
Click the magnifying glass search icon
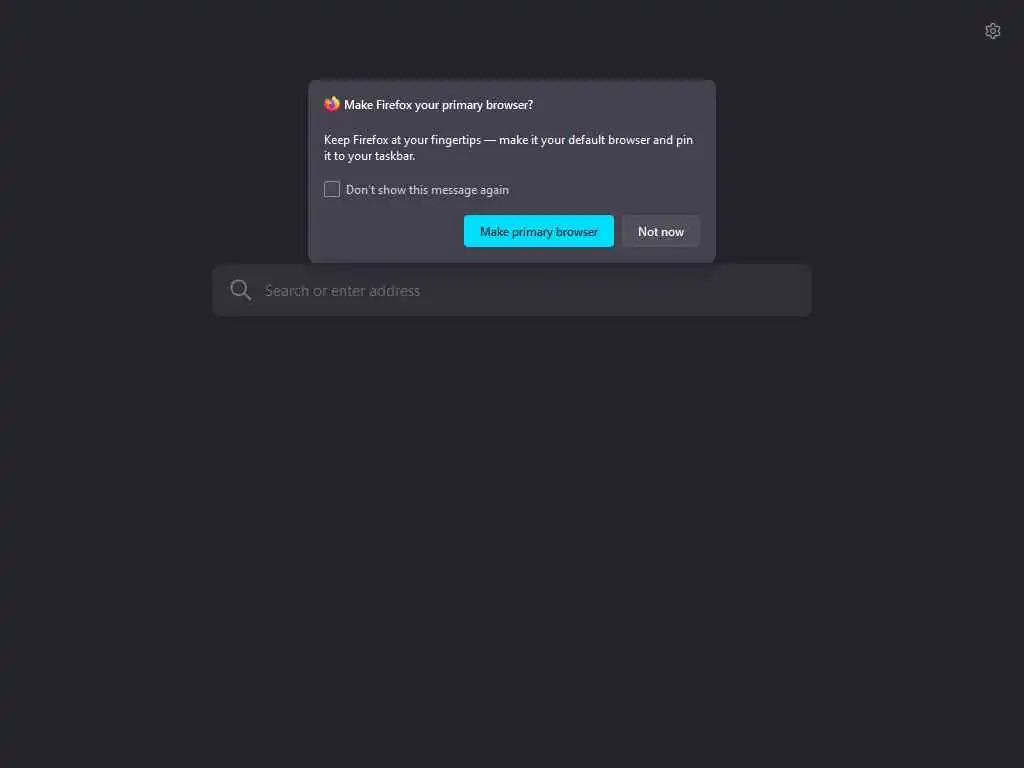point(240,290)
